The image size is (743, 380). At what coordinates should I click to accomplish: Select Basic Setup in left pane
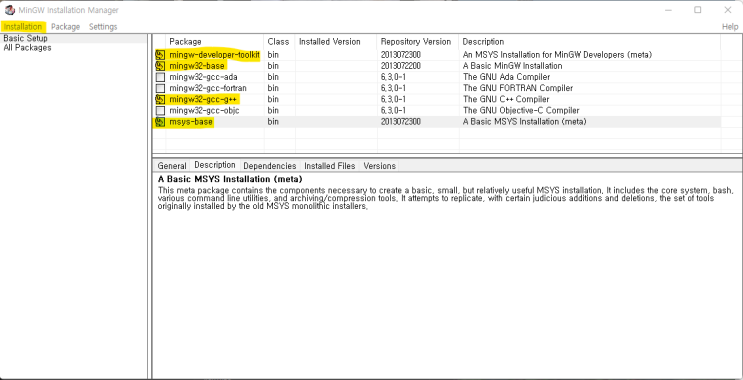[26, 38]
